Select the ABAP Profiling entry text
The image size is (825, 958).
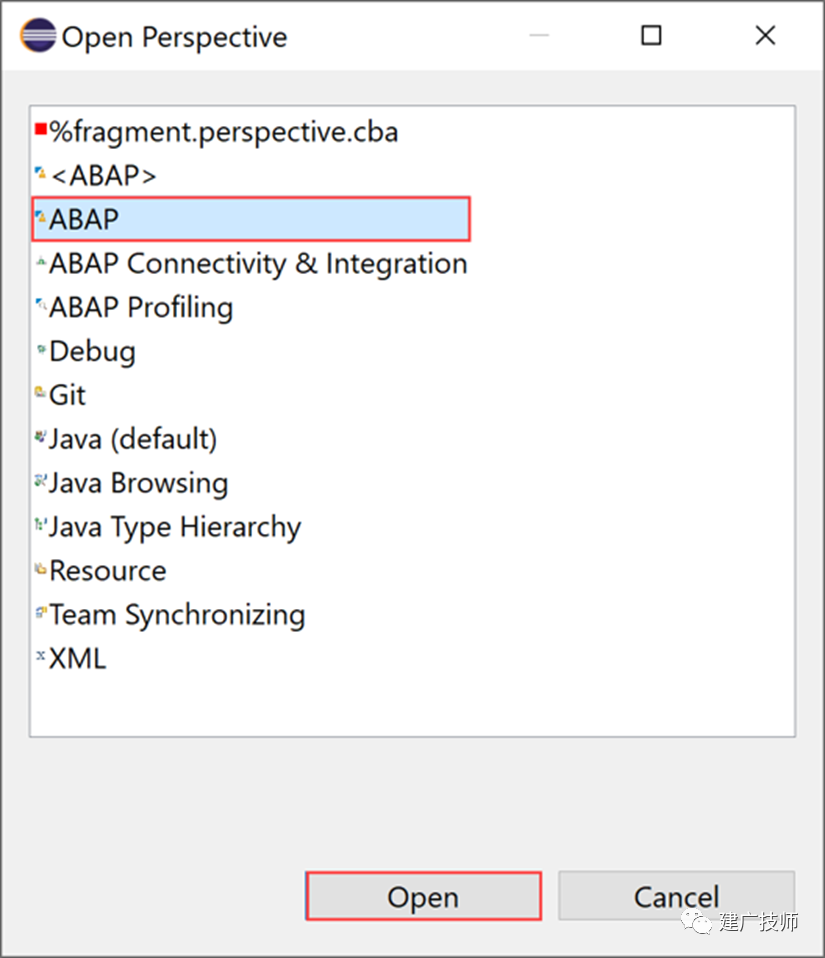coord(141,307)
